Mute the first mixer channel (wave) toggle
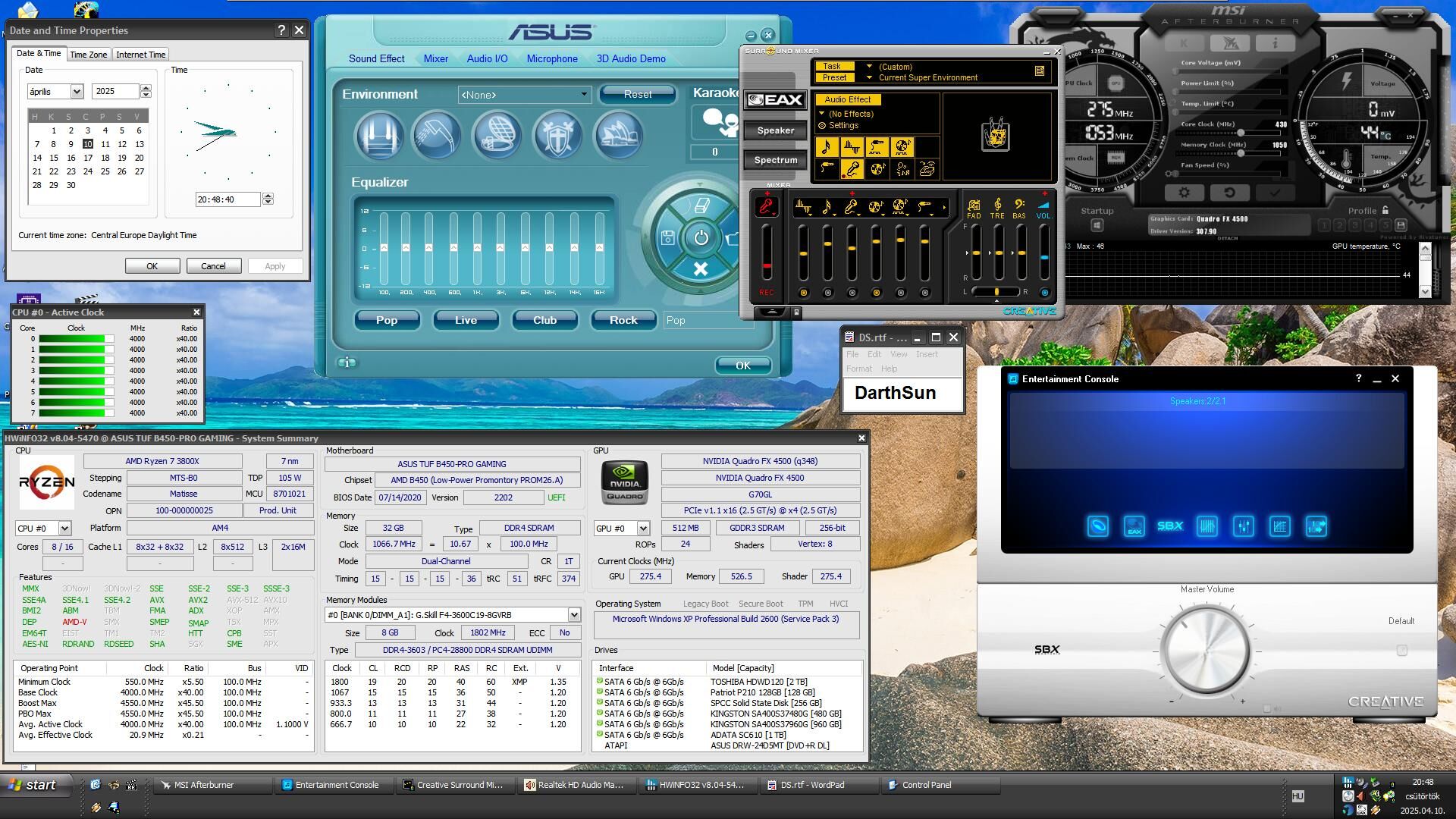The width and height of the screenshot is (1456, 819). (x=803, y=293)
